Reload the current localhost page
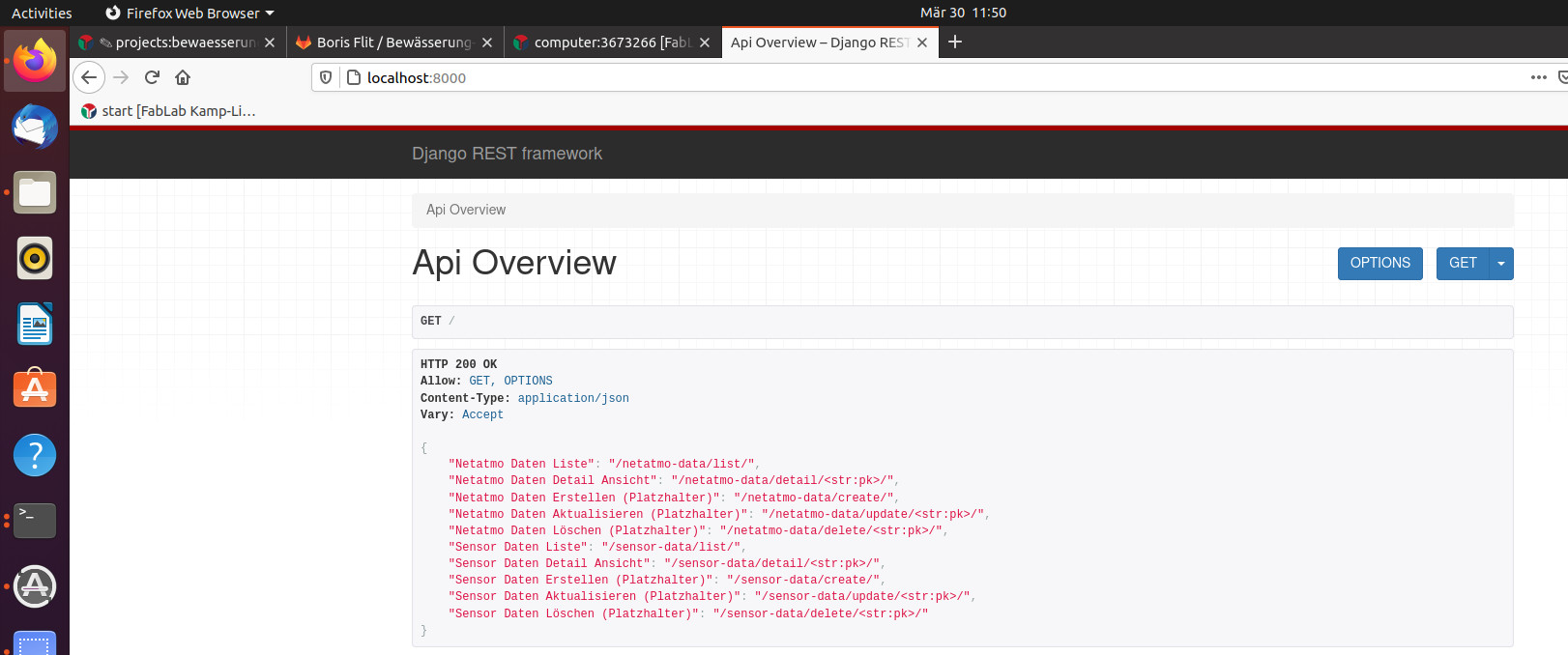The image size is (1568, 655). [152, 77]
